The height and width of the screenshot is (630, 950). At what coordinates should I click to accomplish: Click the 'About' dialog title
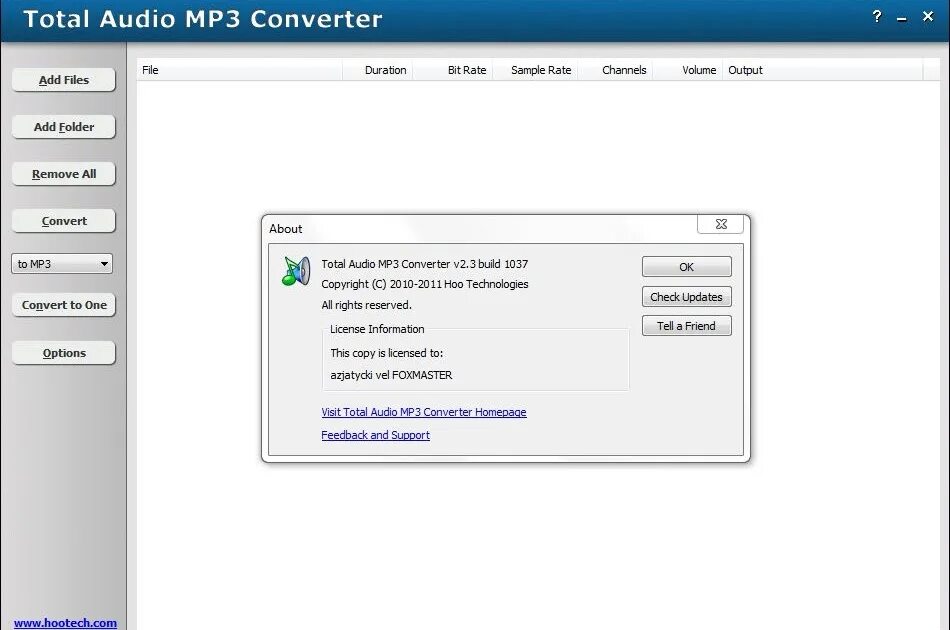285,229
